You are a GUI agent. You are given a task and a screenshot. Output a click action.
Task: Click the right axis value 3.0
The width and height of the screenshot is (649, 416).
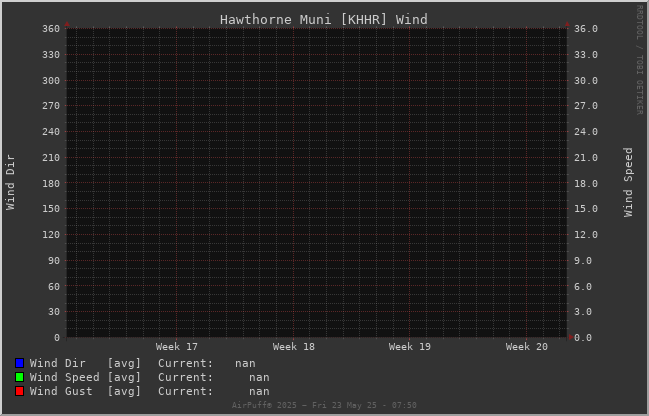[583, 312]
